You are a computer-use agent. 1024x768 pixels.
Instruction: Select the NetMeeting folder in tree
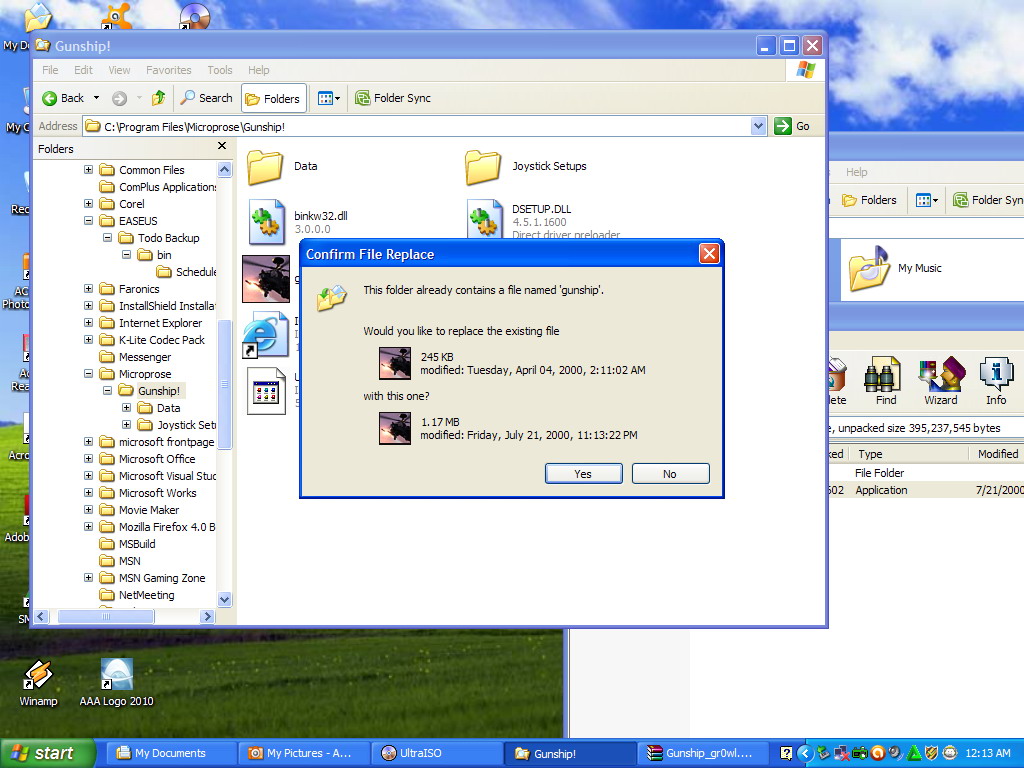(x=146, y=594)
